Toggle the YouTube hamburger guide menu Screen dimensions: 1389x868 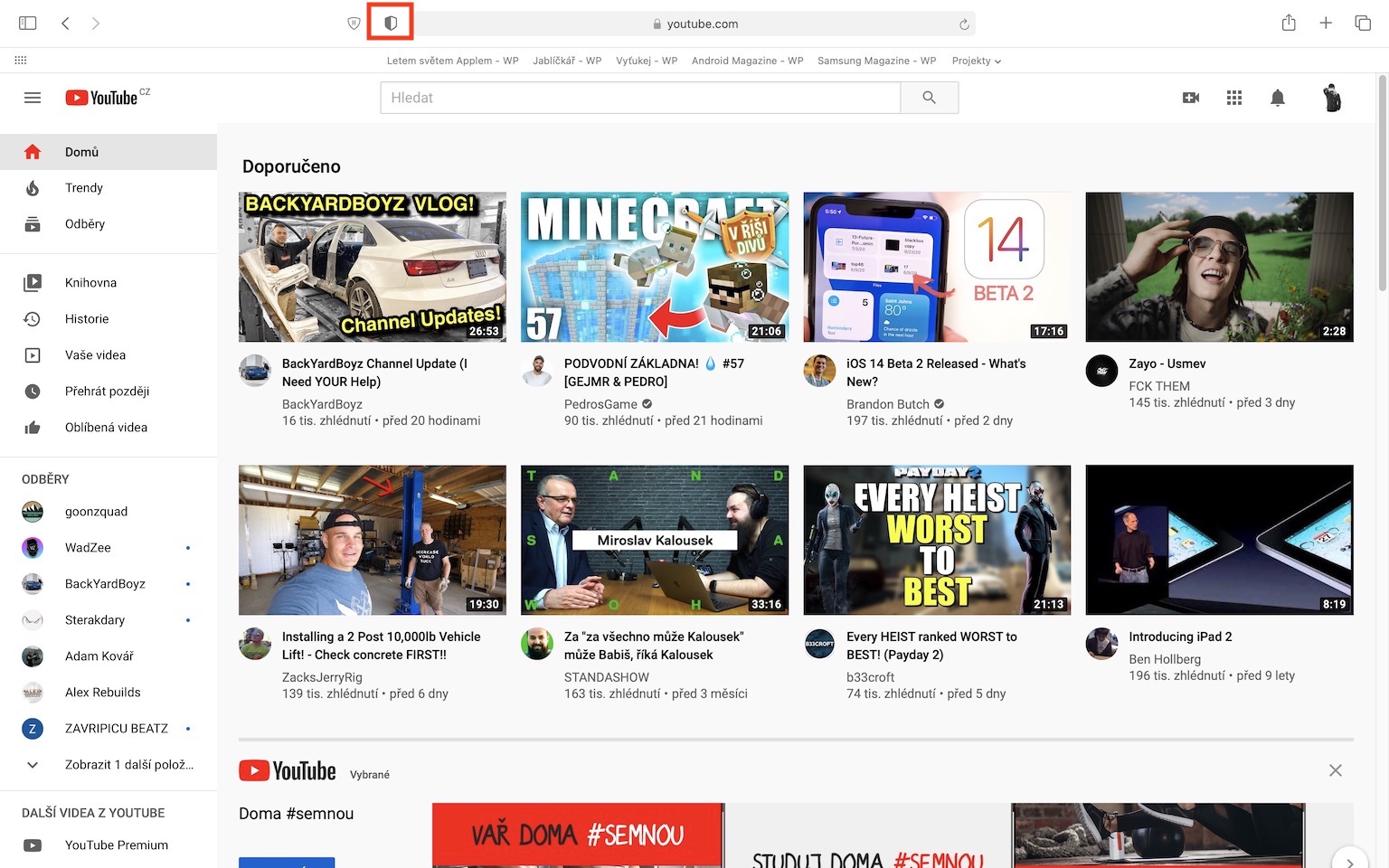click(x=33, y=98)
